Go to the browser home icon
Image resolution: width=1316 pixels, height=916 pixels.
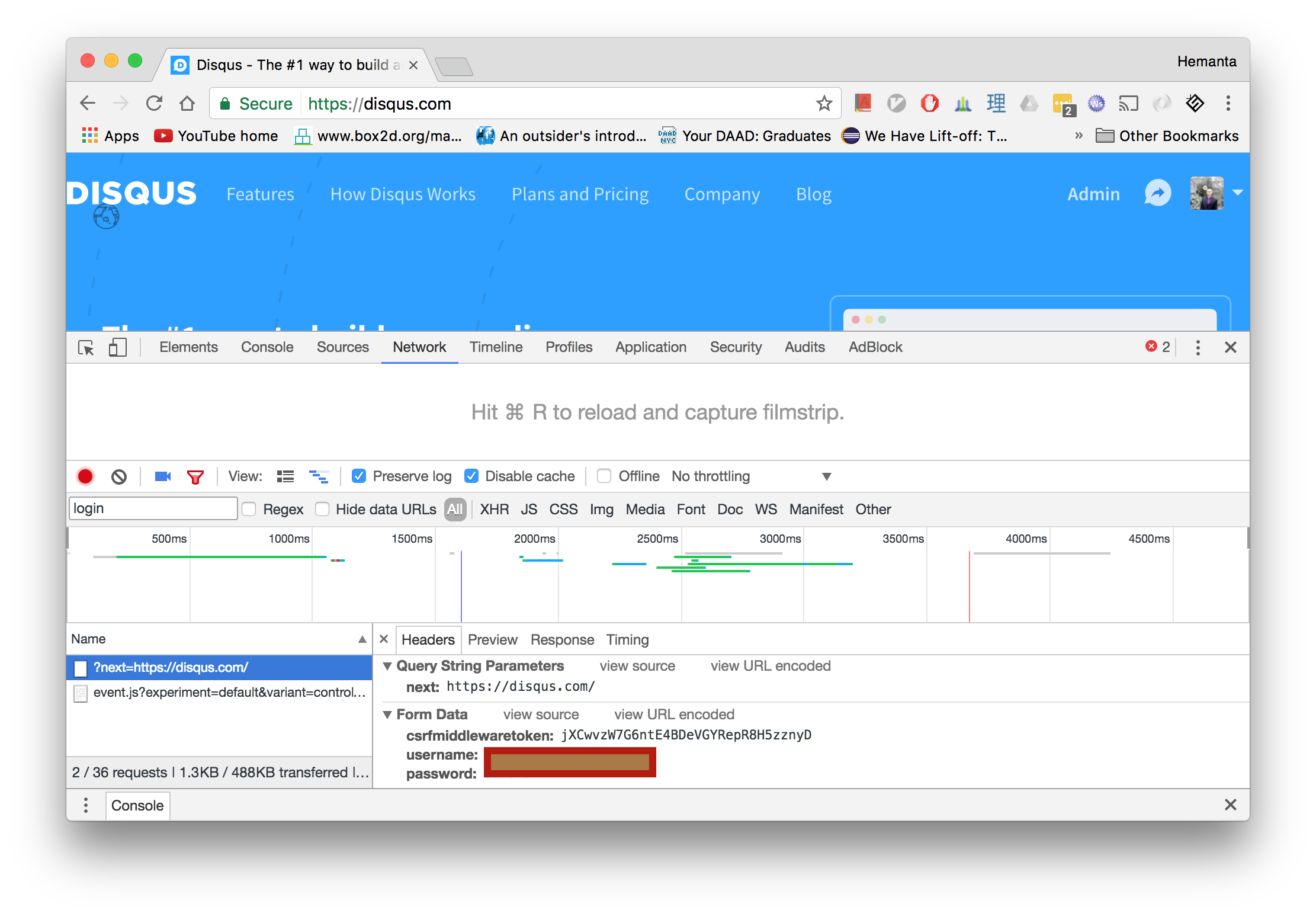pos(187,103)
